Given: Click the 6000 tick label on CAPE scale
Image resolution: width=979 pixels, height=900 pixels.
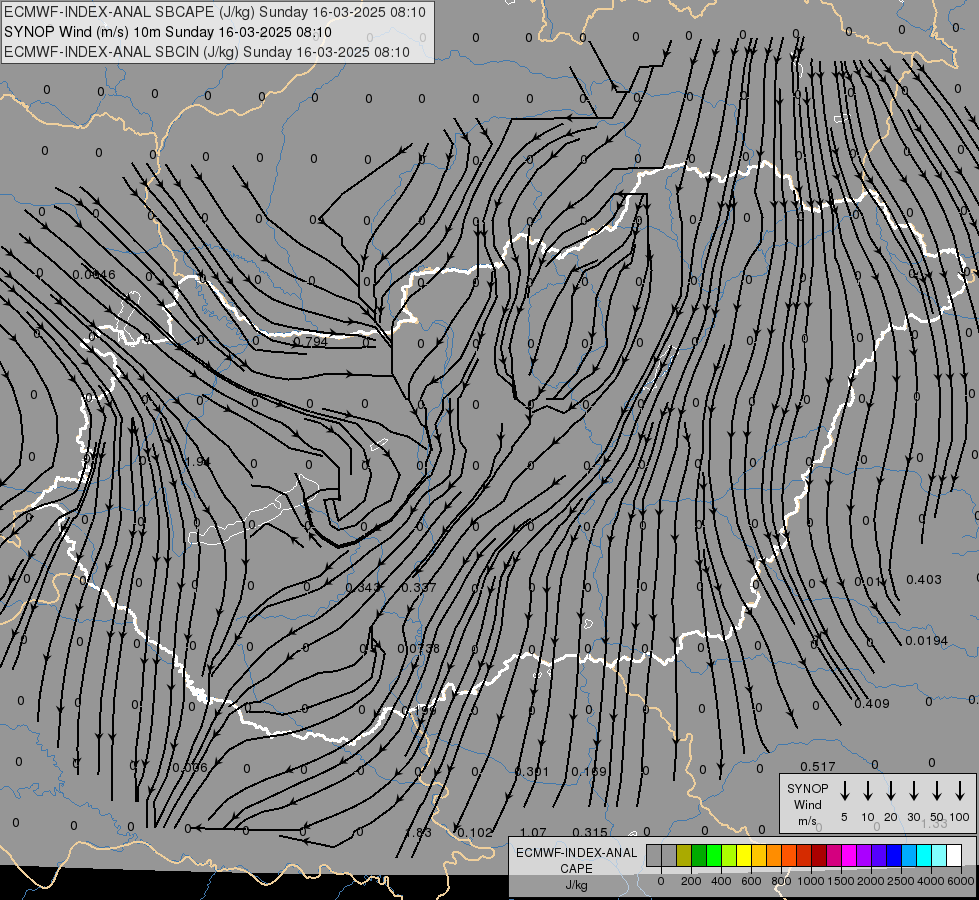Looking at the screenshot, I should 960,881.
